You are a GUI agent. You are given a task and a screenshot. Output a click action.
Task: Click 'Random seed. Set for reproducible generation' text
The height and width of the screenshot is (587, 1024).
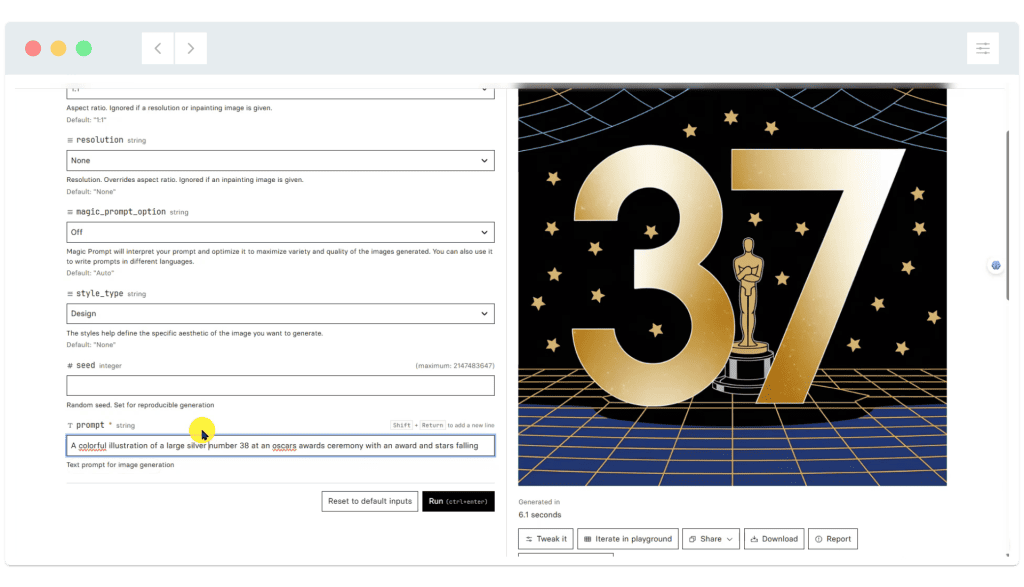pyautogui.click(x=140, y=405)
